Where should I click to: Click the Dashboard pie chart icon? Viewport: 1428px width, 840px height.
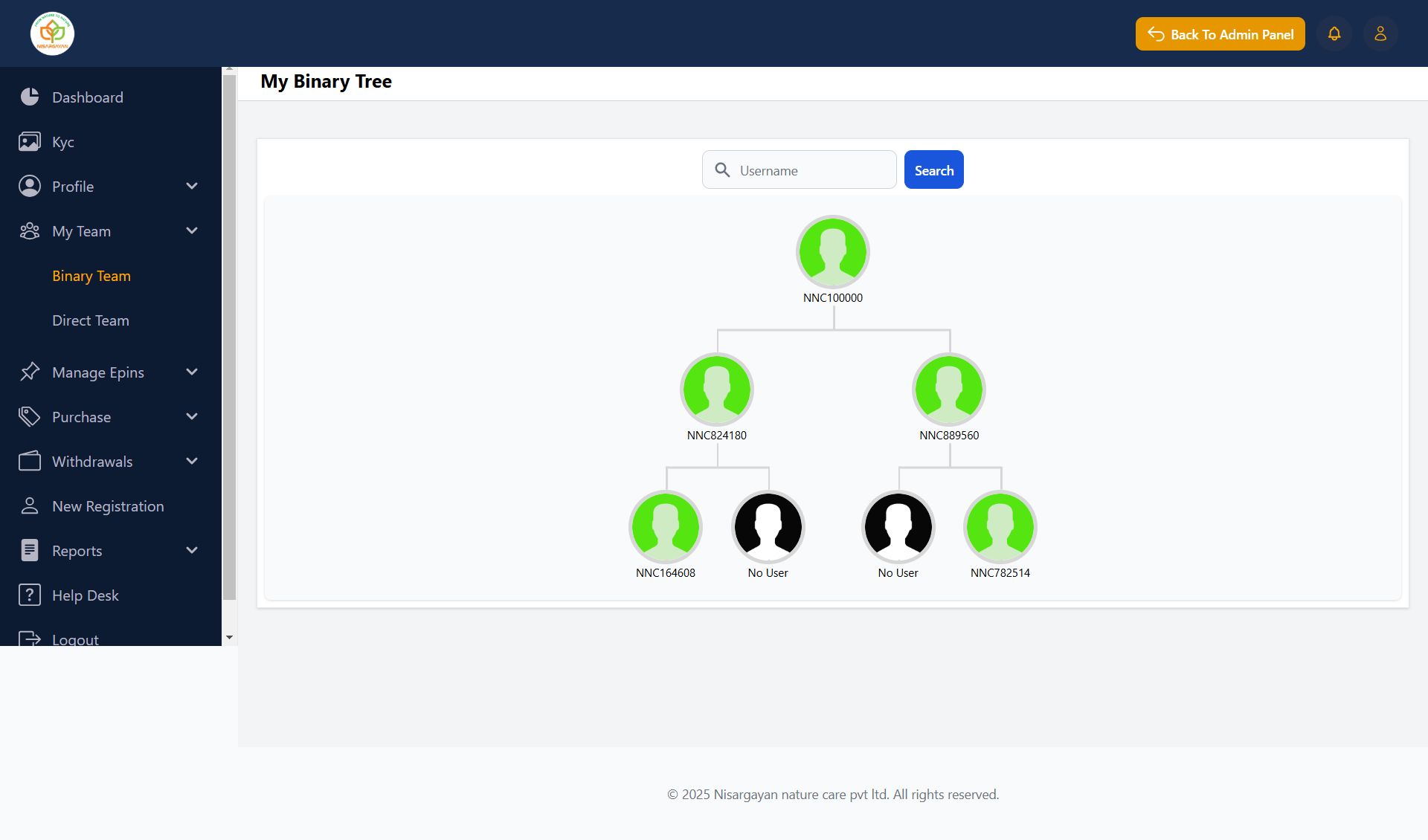tap(30, 97)
